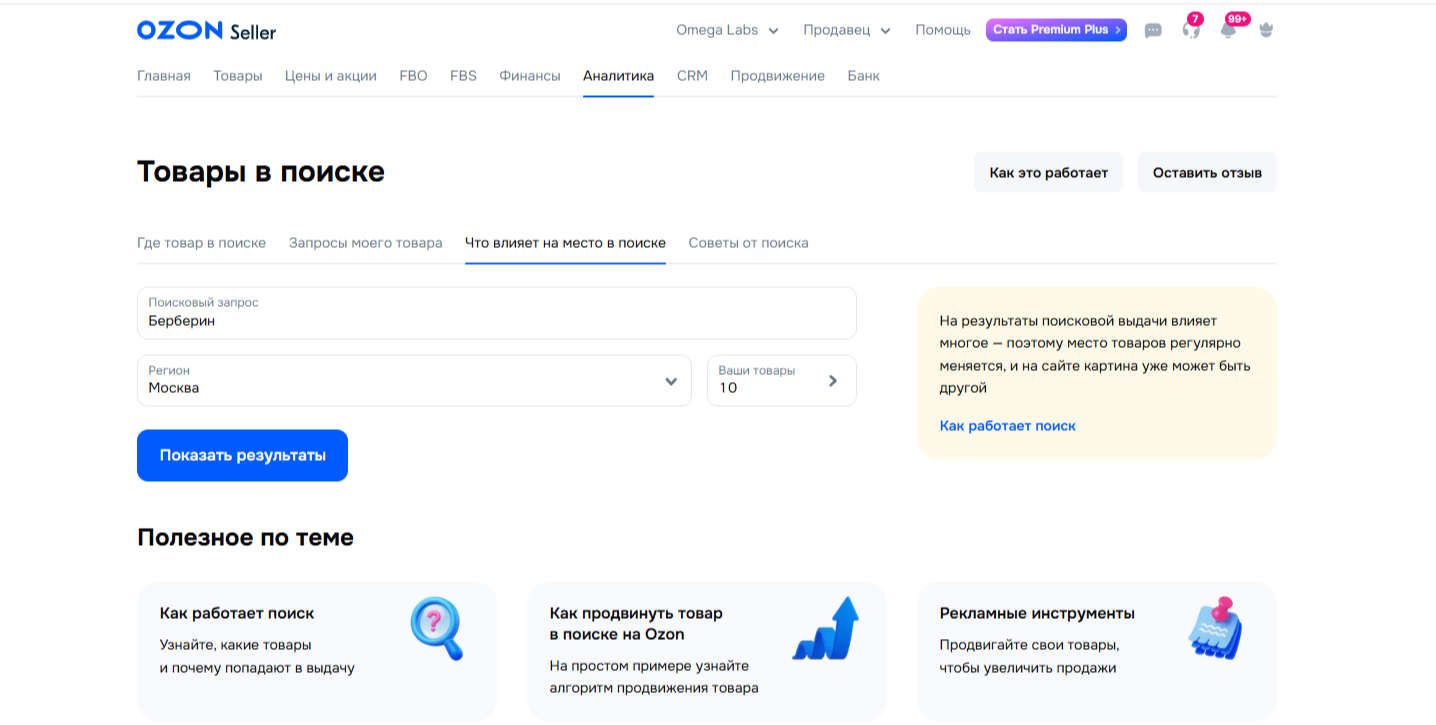The height and width of the screenshot is (725, 1436).
Task: Expand the Omega Labs account dropdown
Action: (727, 30)
